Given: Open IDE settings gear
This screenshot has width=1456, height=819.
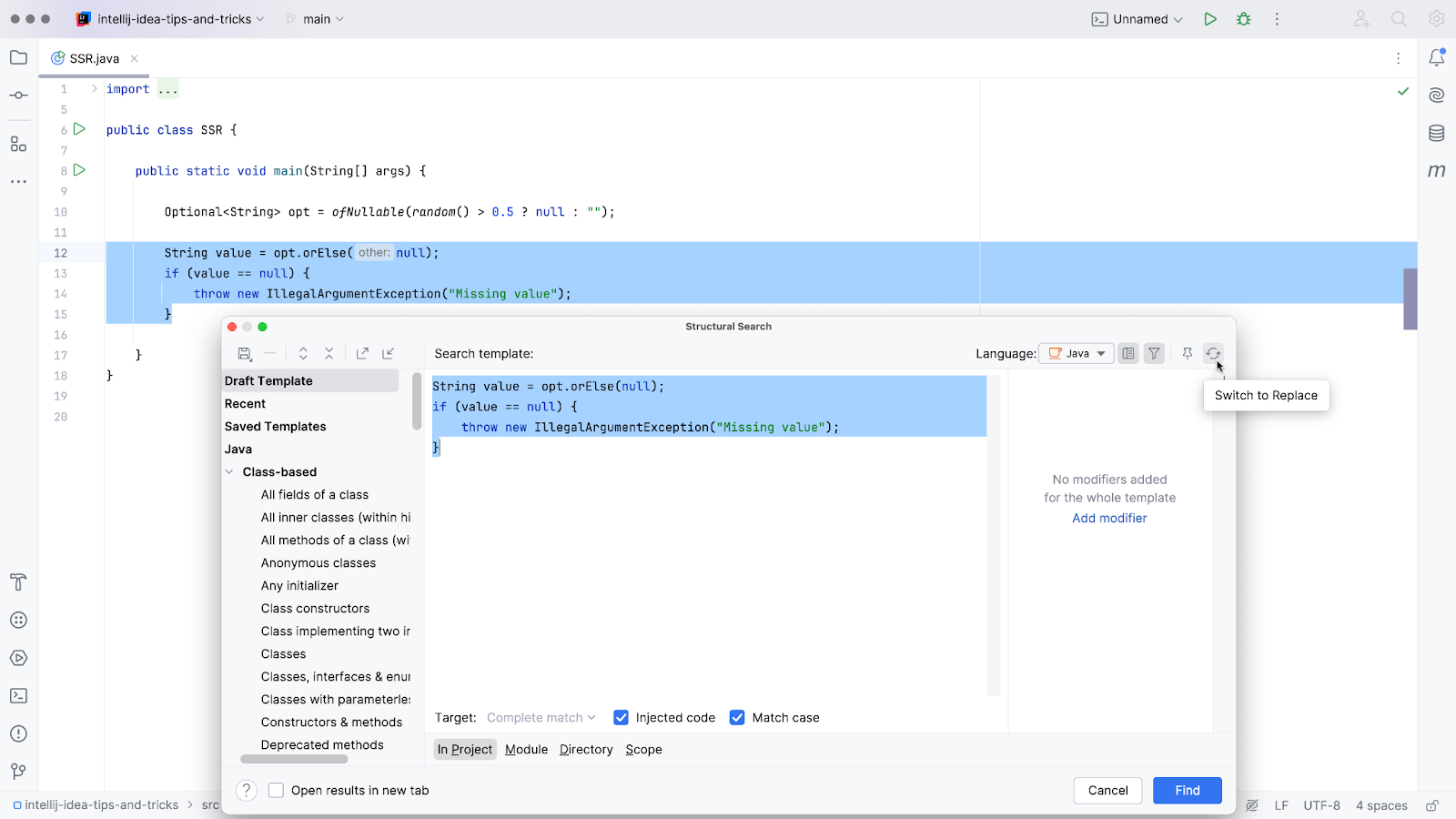Looking at the screenshot, I should tap(1436, 19).
